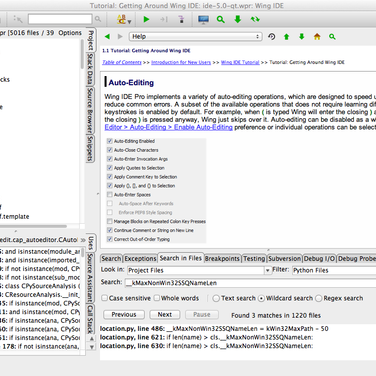Click the green magnifier icon in the main toolbar
This screenshot has height=376, width=376.
[221, 19]
